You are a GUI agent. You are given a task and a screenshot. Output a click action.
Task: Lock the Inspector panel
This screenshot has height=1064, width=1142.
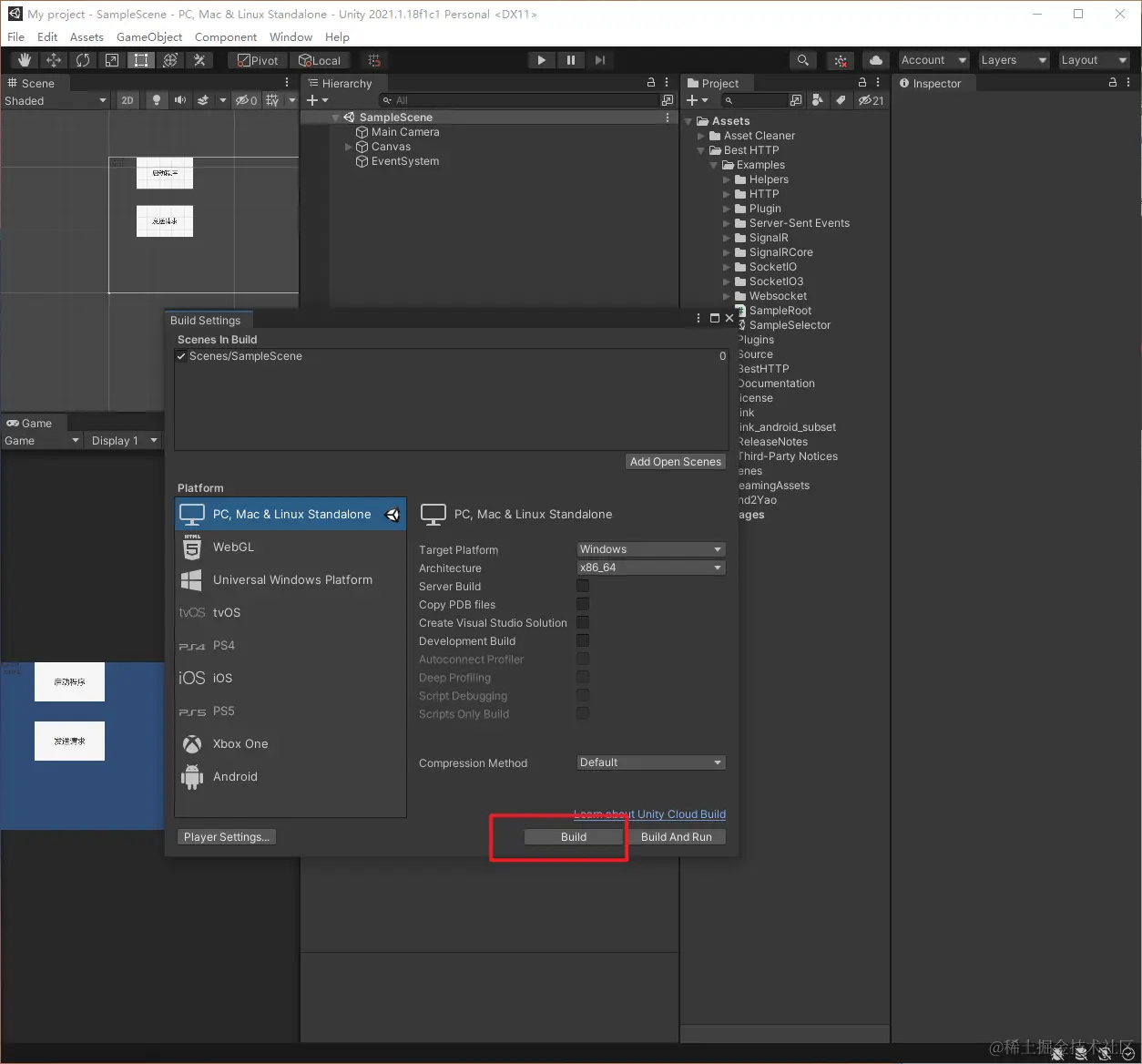(1113, 83)
